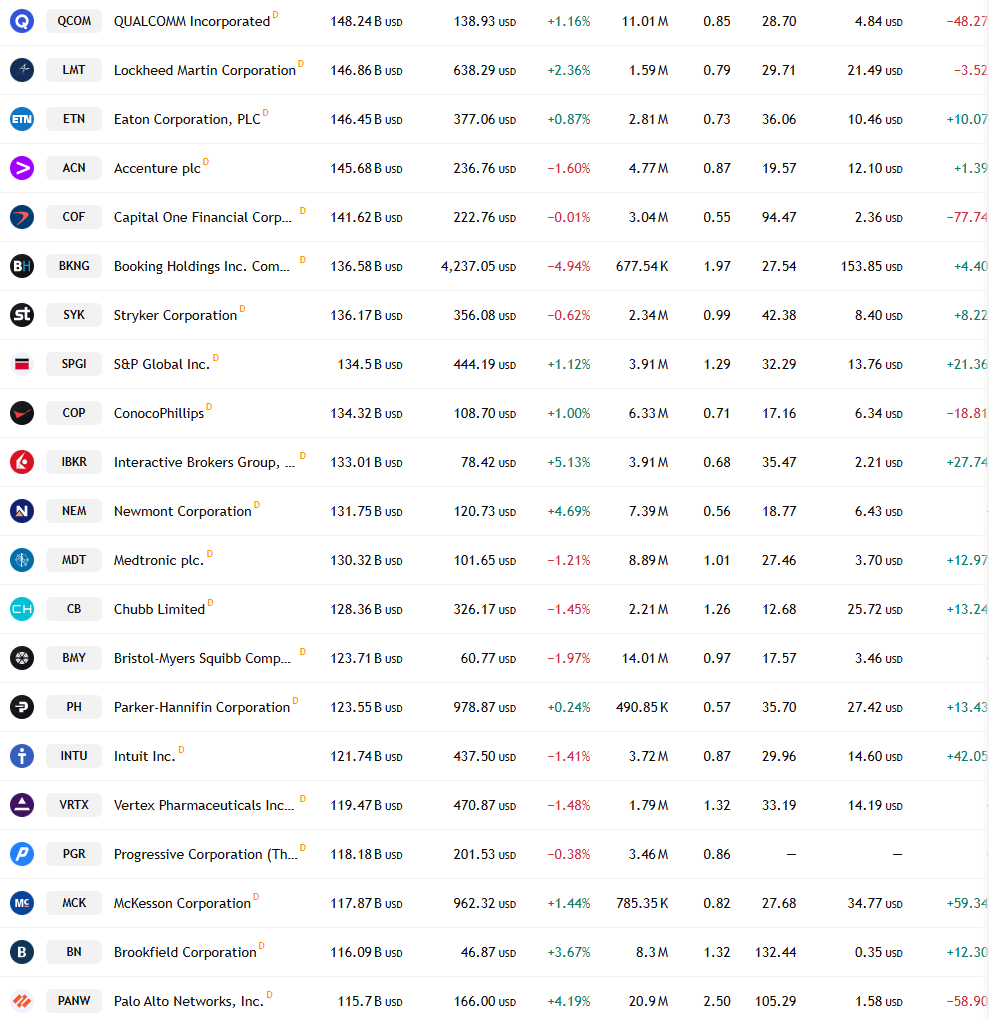Click the Lockheed Martin logo icon
This screenshot has height=1019, width=989.
22,70
